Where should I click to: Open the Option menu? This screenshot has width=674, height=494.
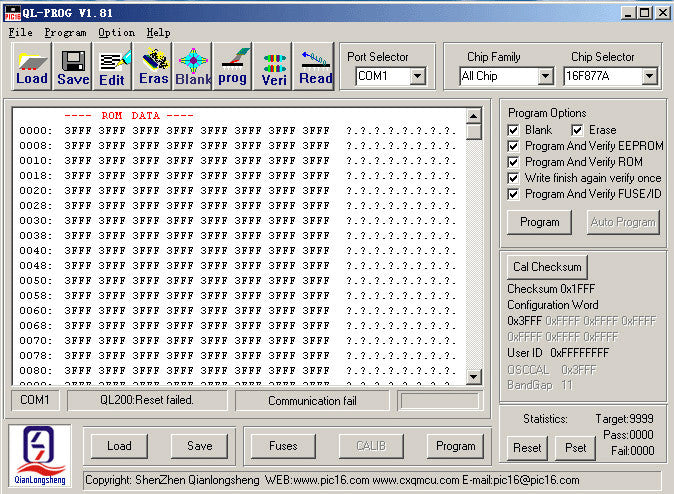116,32
